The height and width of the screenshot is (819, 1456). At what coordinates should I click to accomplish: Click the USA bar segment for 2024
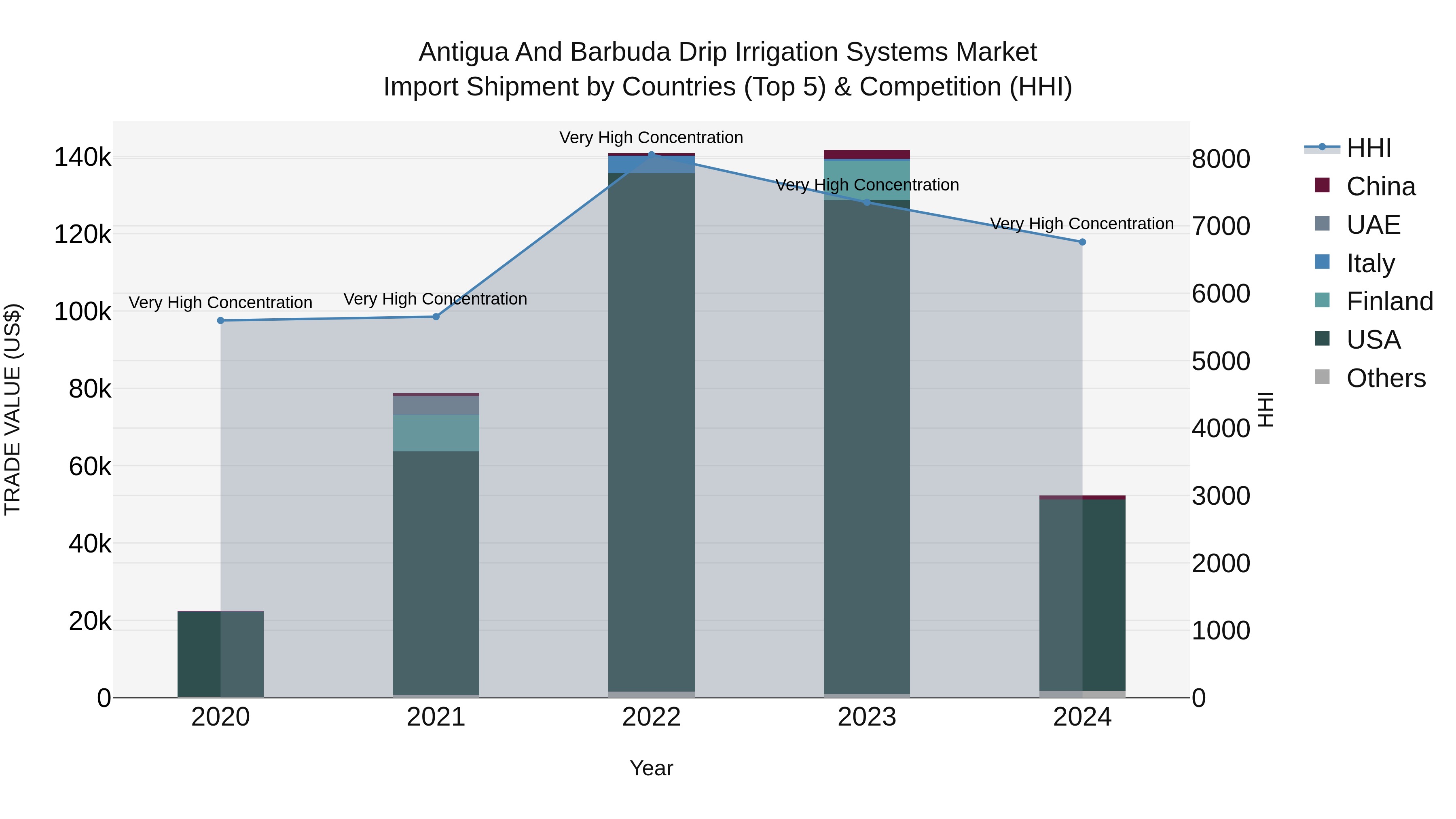pyautogui.click(x=1082, y=595)
